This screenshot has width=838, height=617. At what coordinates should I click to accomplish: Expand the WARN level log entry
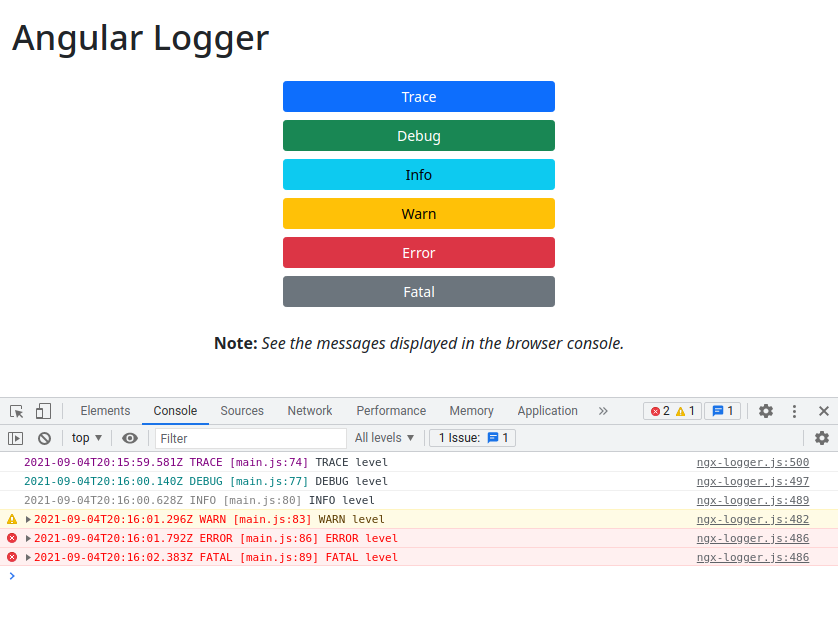[x=28, y=519]
